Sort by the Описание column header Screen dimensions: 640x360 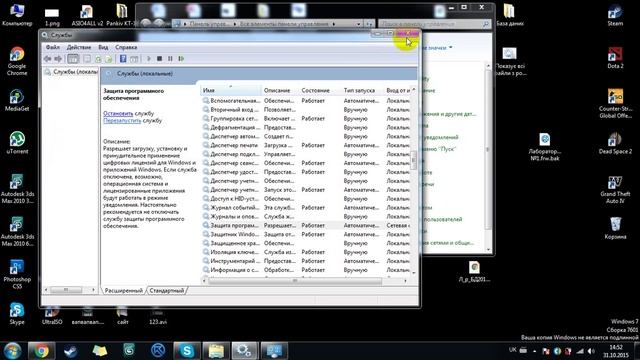[280, 90]
